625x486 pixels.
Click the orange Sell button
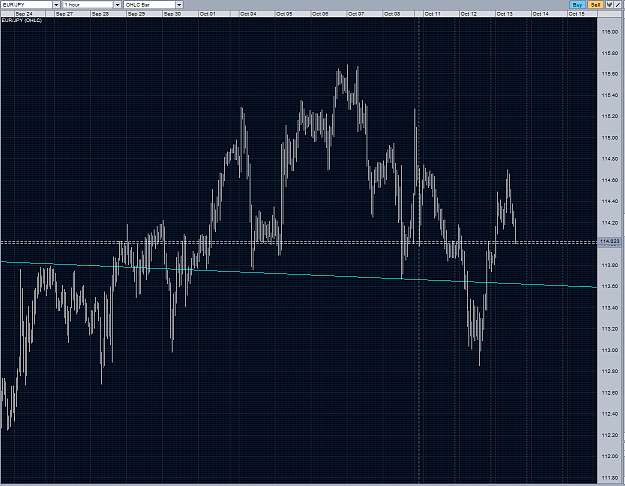click(x=595, y=5)
